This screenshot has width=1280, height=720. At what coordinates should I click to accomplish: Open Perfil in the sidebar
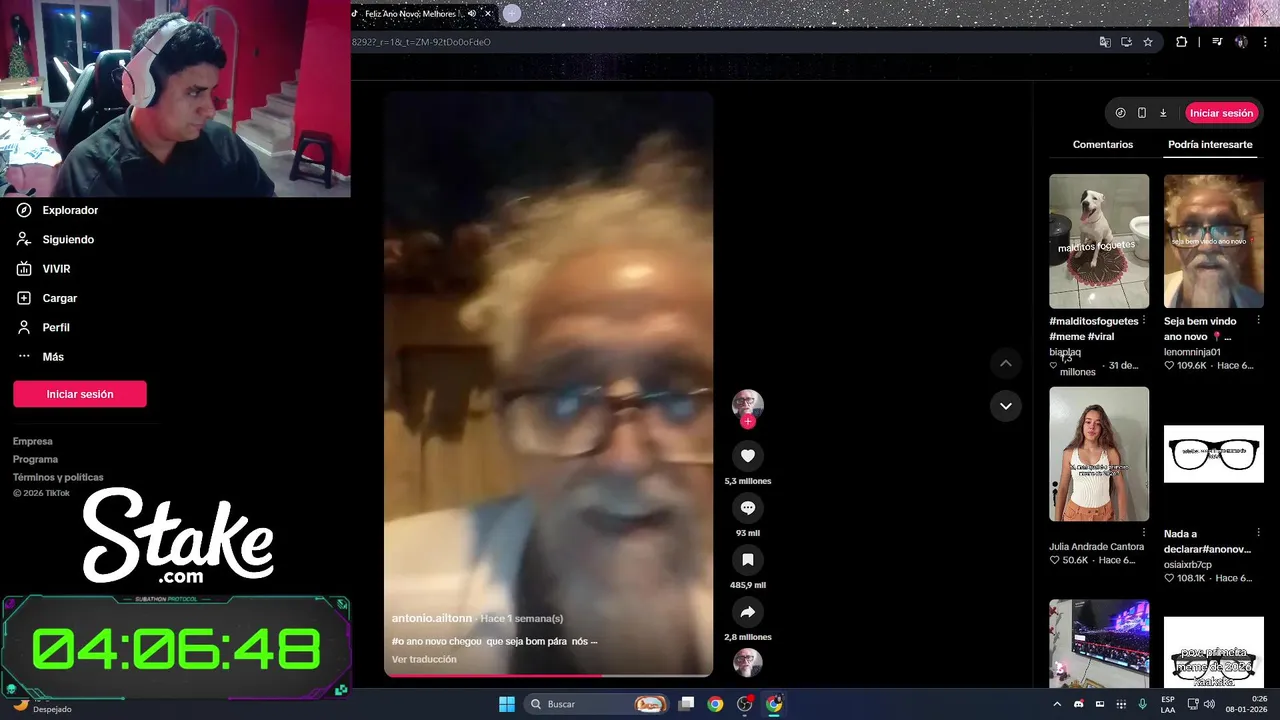pyautogui.click(x=43, y=327)
